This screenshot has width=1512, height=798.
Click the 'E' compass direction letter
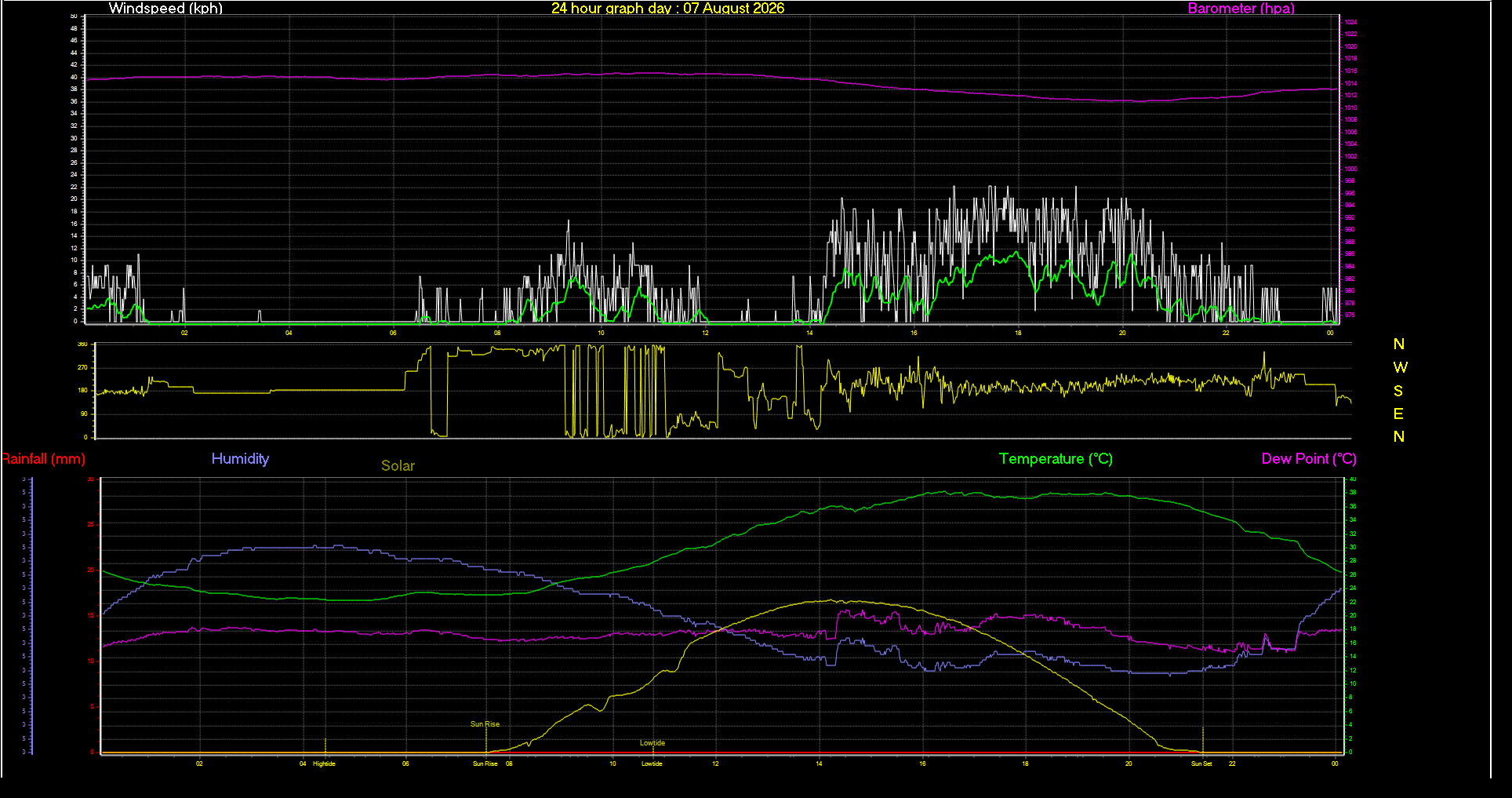tap(1398, 414)
